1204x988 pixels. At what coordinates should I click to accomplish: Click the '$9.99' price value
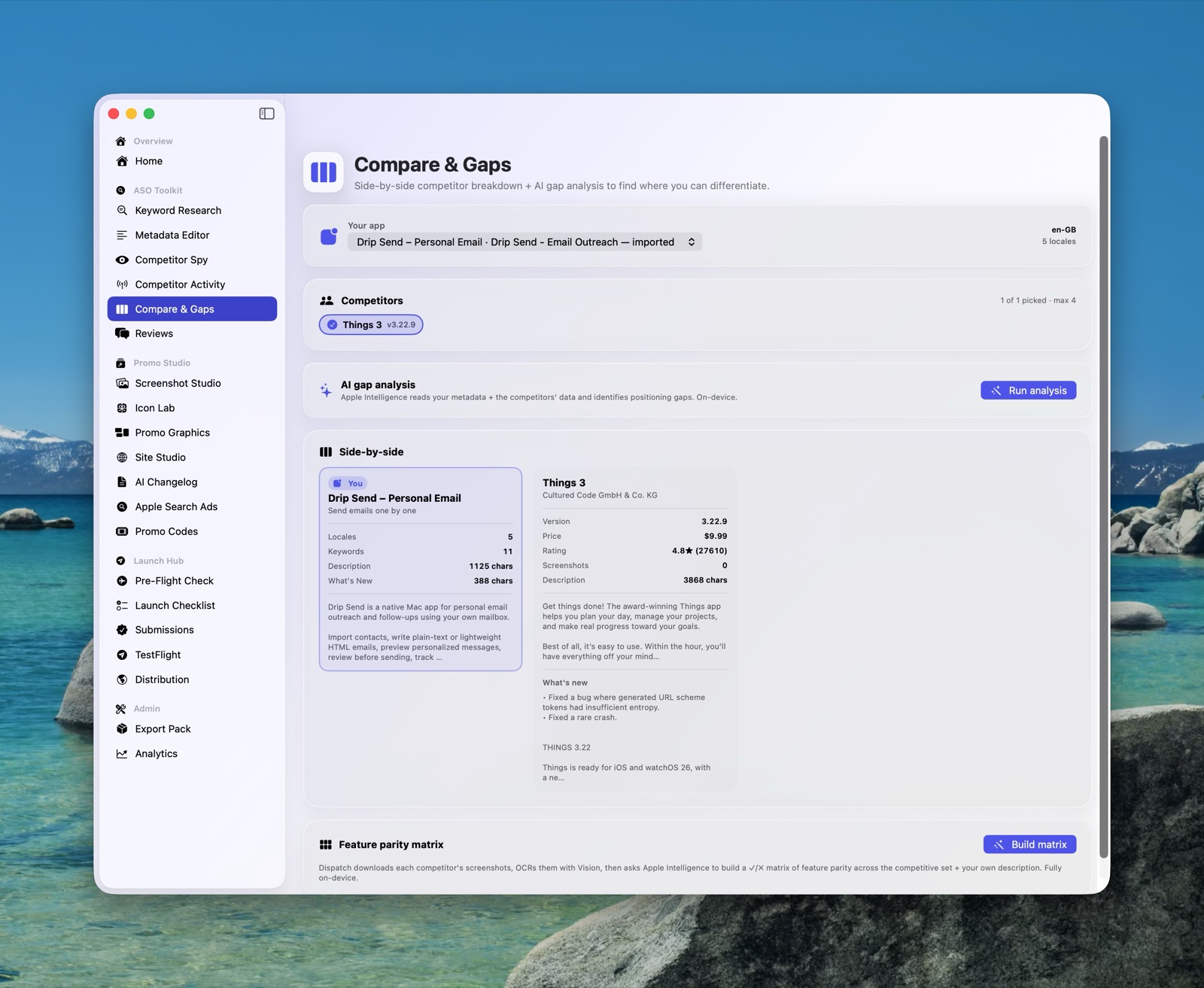point(716,537)
